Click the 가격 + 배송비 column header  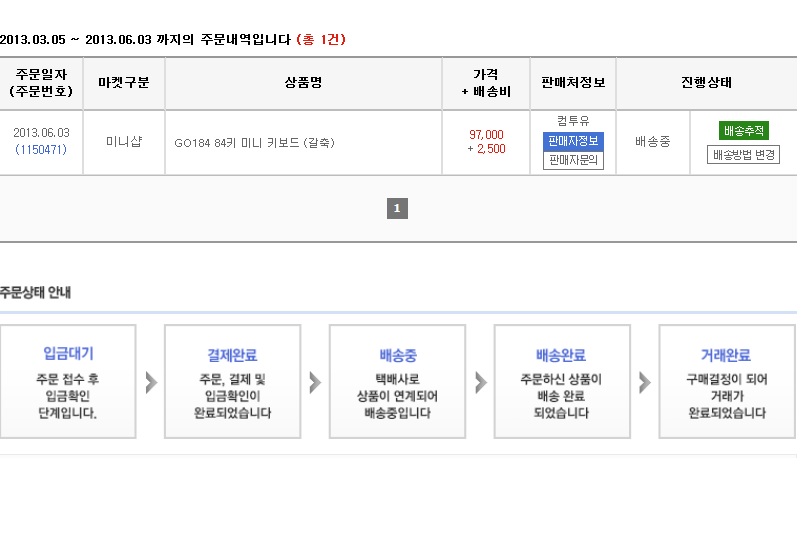pyautogui.click(x=486, y=82)
